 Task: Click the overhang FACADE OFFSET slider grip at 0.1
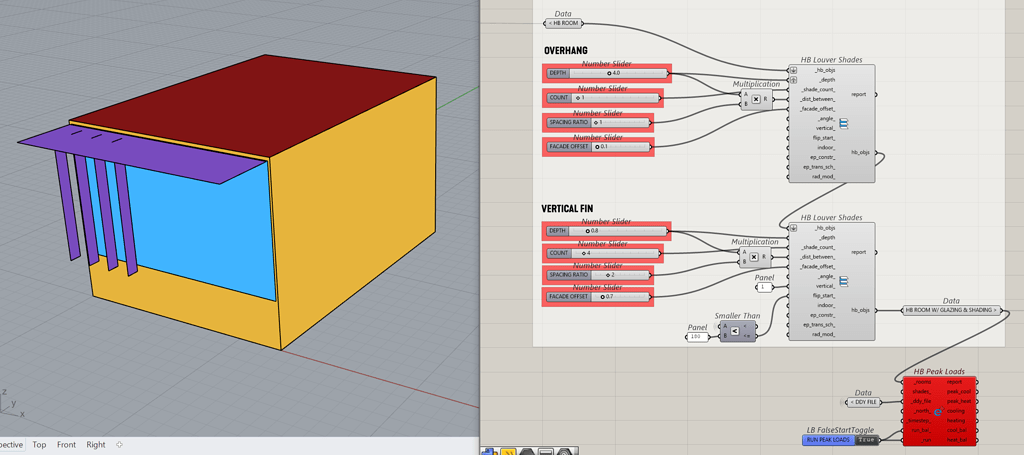597,147
